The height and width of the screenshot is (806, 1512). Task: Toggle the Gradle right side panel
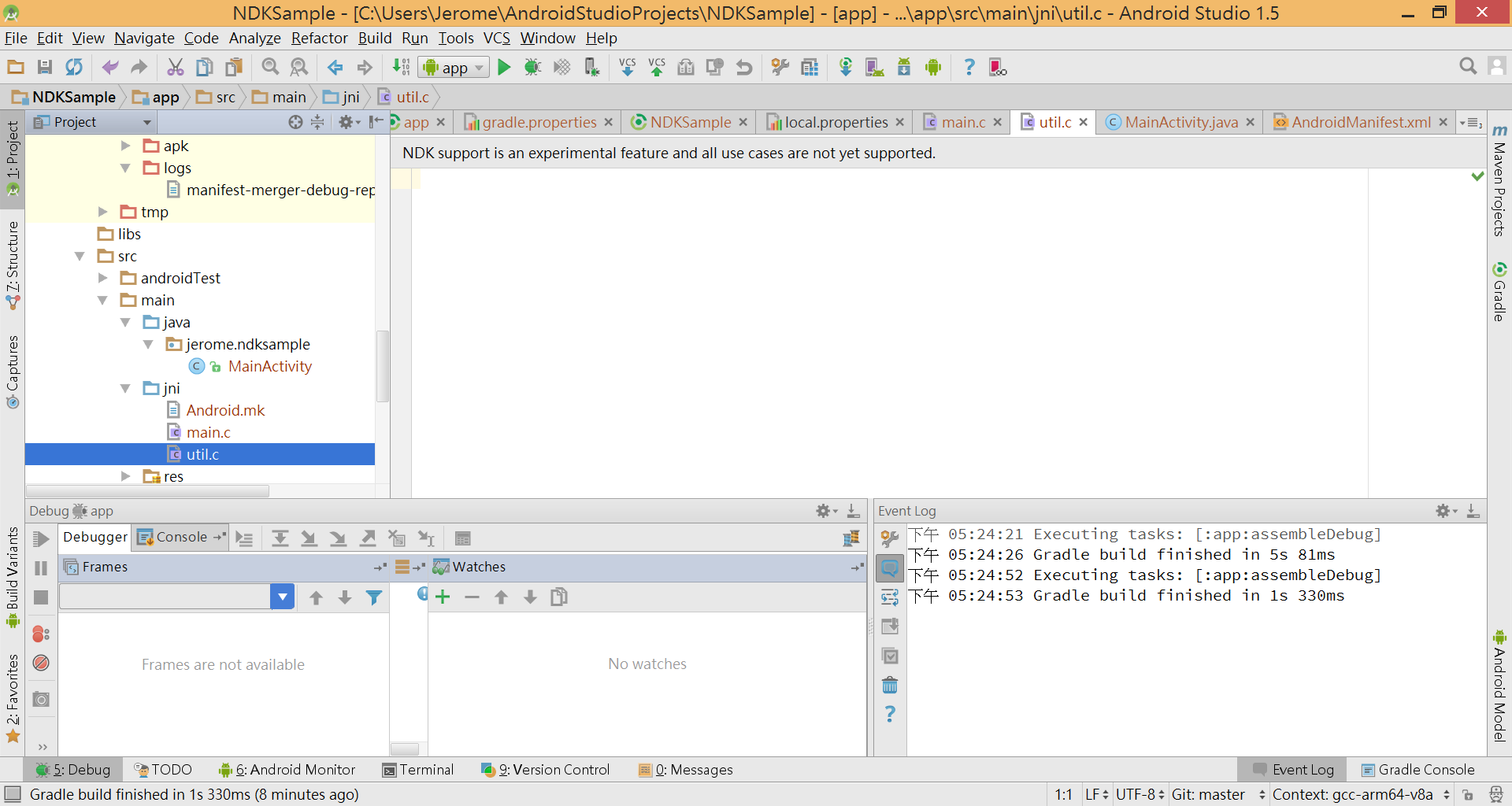(x=1499, y=291)
